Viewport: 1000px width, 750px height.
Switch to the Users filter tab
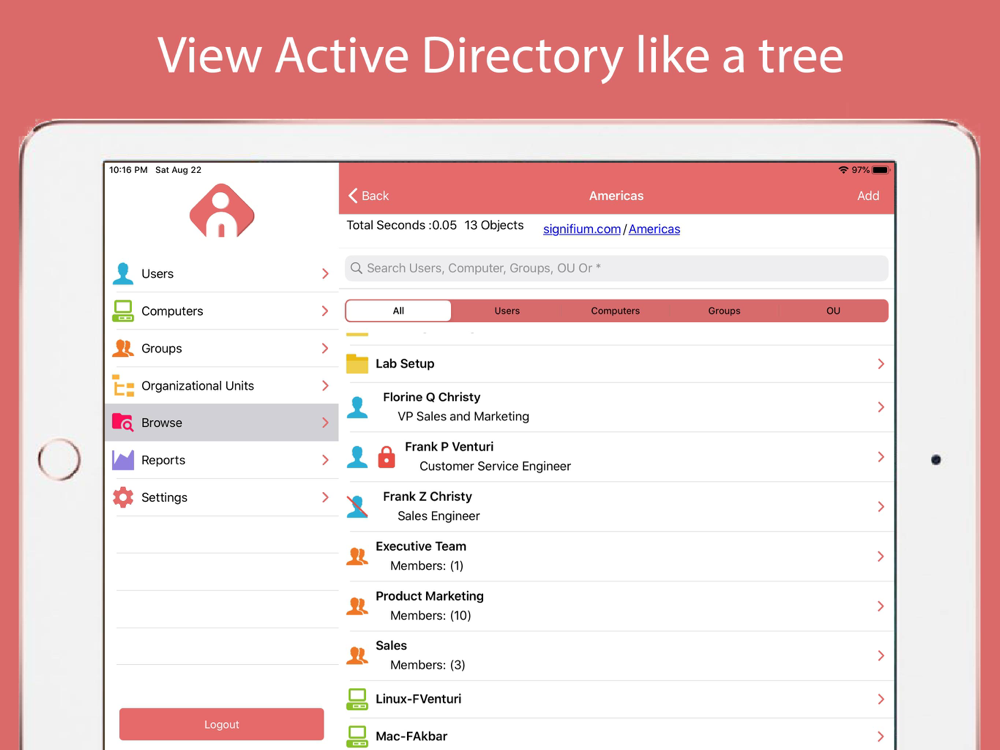[507, 311]
